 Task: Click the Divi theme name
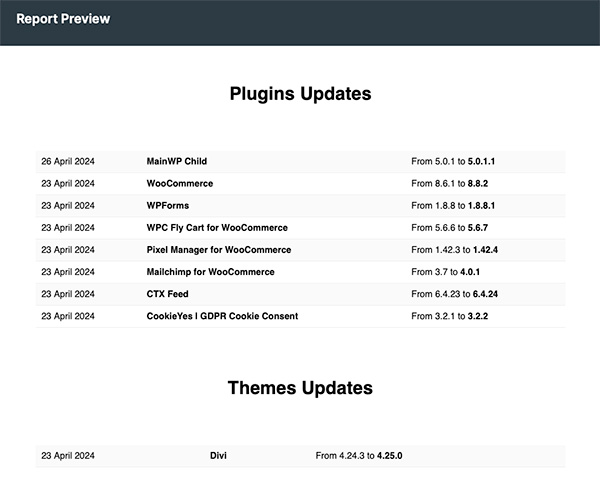218,456
